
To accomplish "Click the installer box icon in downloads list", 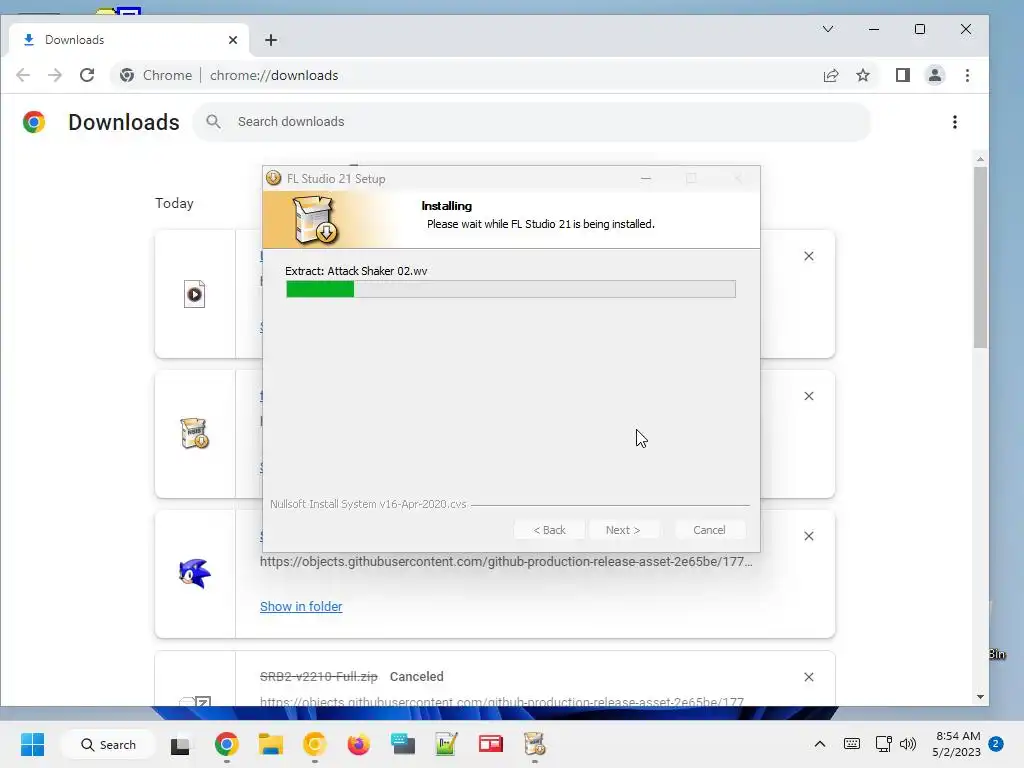I will [195, 433].
